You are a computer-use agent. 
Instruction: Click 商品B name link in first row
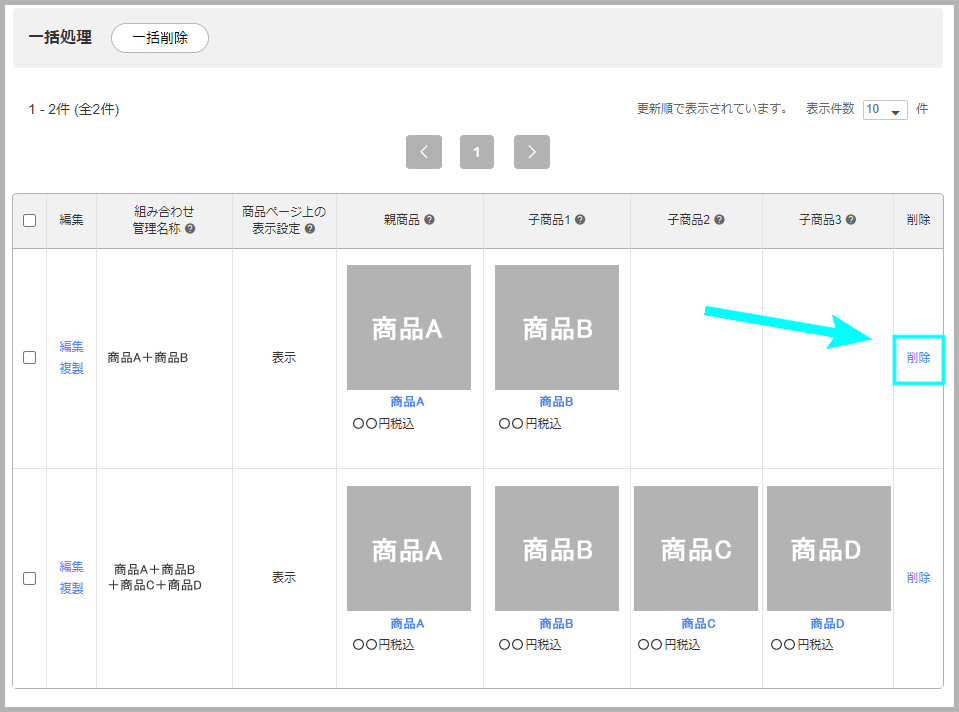(556, 402)
